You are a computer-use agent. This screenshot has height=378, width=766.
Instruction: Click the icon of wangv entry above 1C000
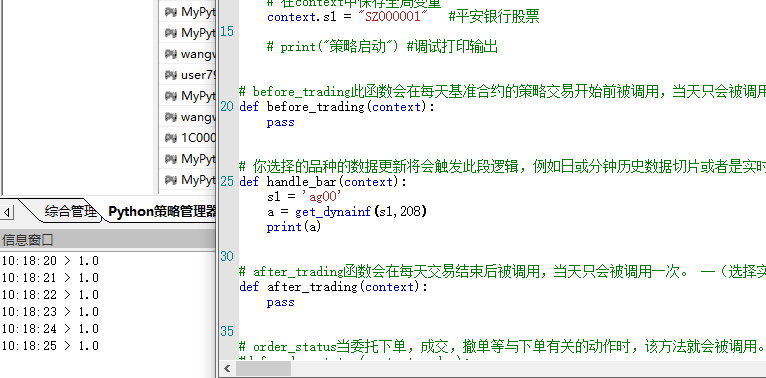170,117
